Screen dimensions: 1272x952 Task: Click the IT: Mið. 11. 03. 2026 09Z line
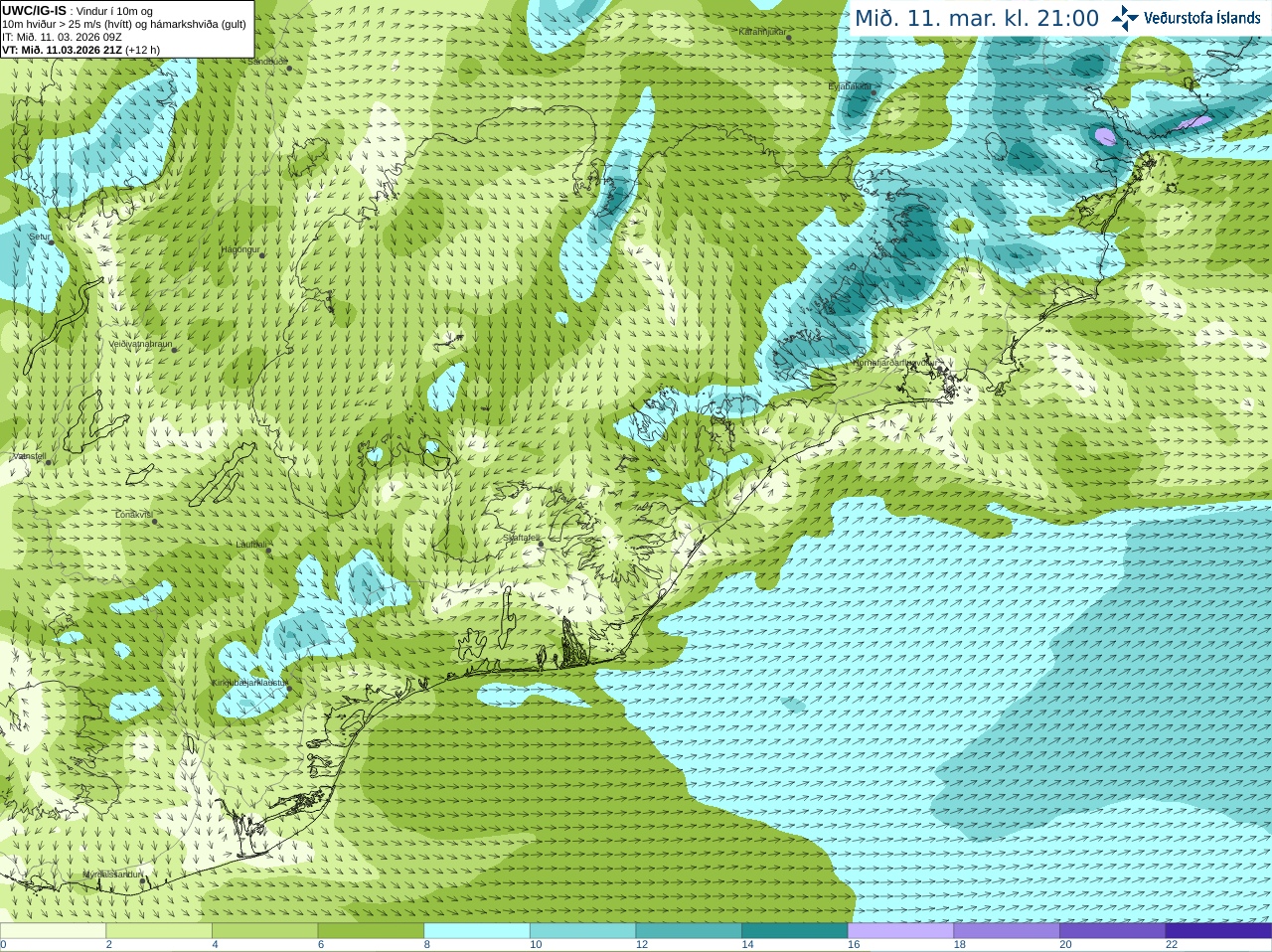(x=62, y=37)
